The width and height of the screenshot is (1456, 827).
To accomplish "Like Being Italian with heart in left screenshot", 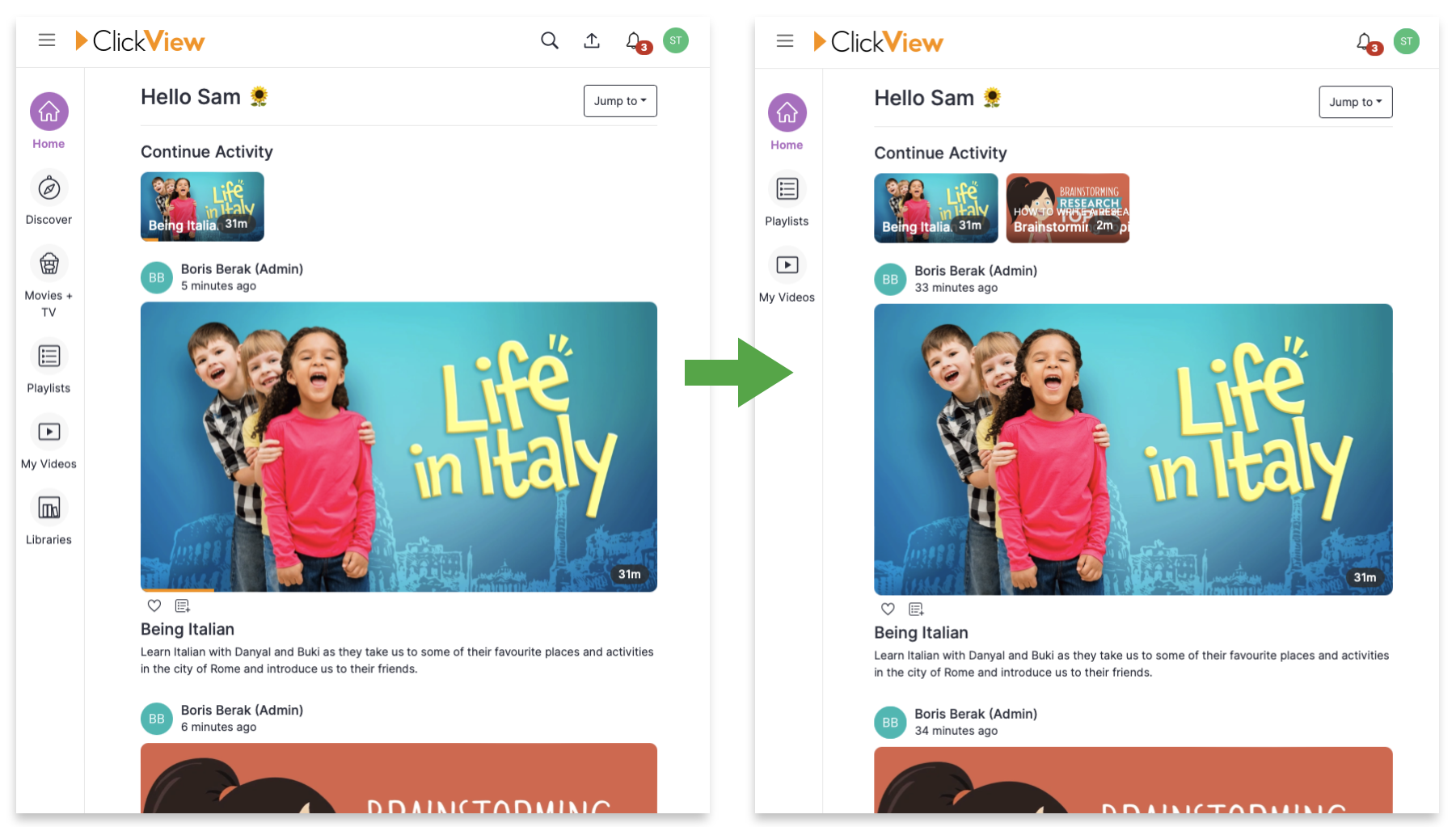I will pos(154,605).
